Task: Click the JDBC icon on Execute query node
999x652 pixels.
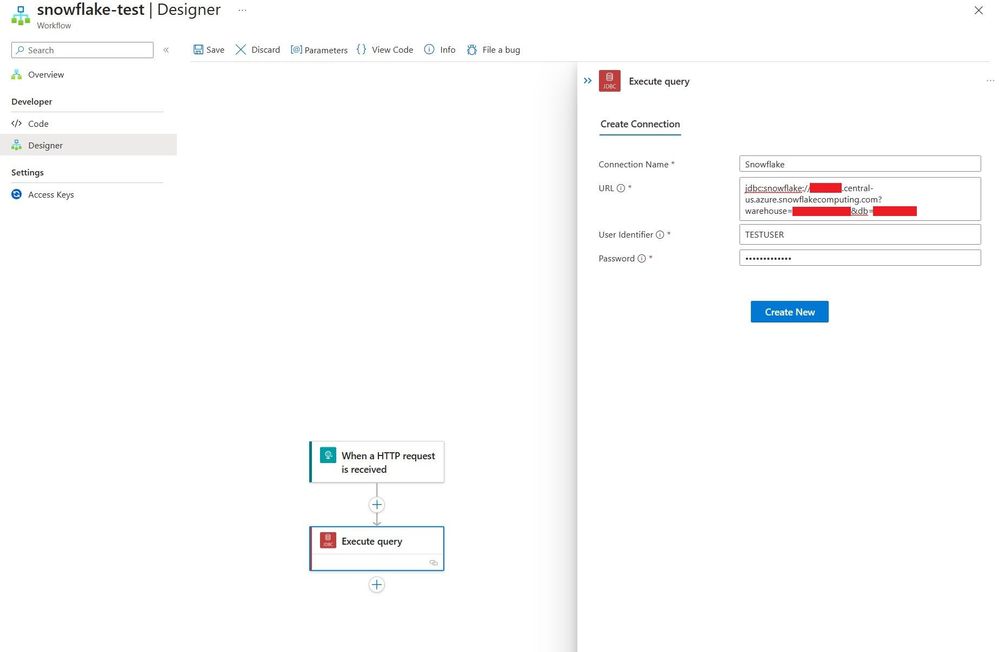Action: 328,540
